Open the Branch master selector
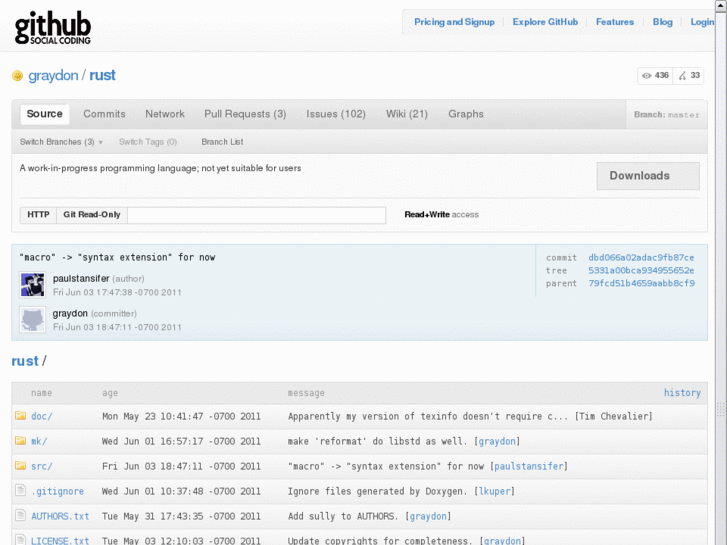Screen dimensions: 727x545 (x=666, y=115)
